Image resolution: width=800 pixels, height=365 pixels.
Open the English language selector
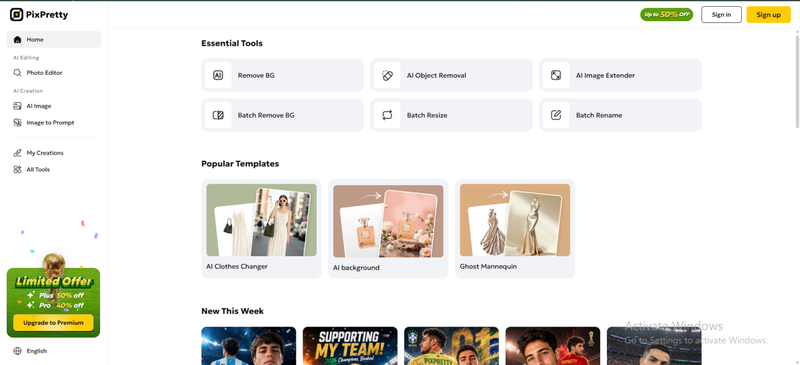[31, 351]
